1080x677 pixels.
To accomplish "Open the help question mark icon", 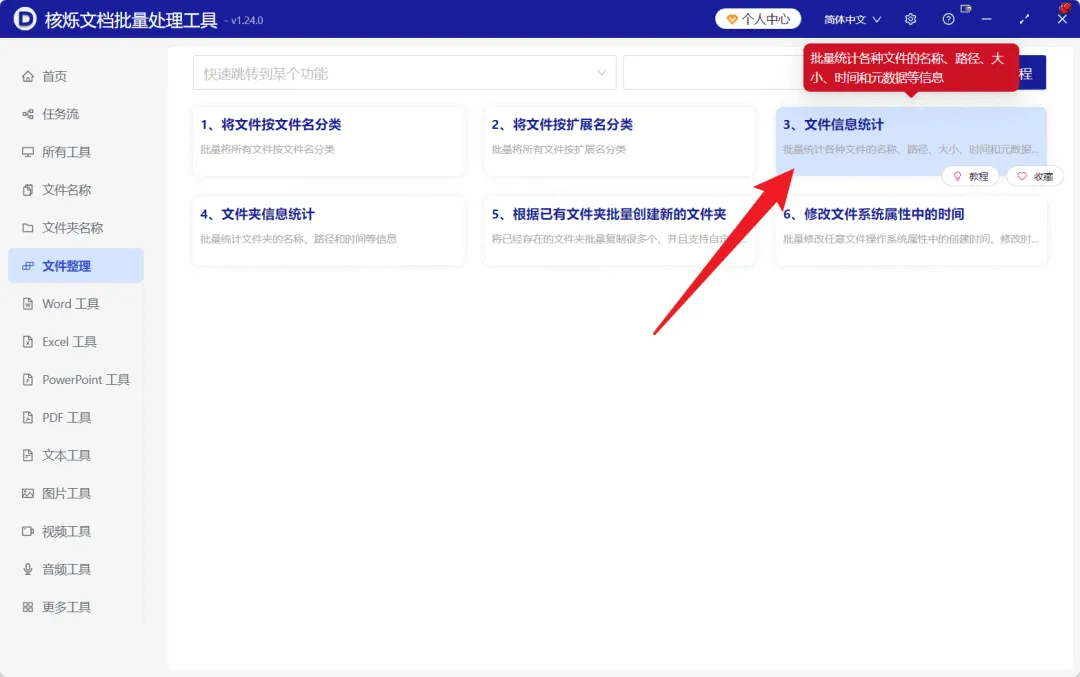I will click(x=948, y=19).
